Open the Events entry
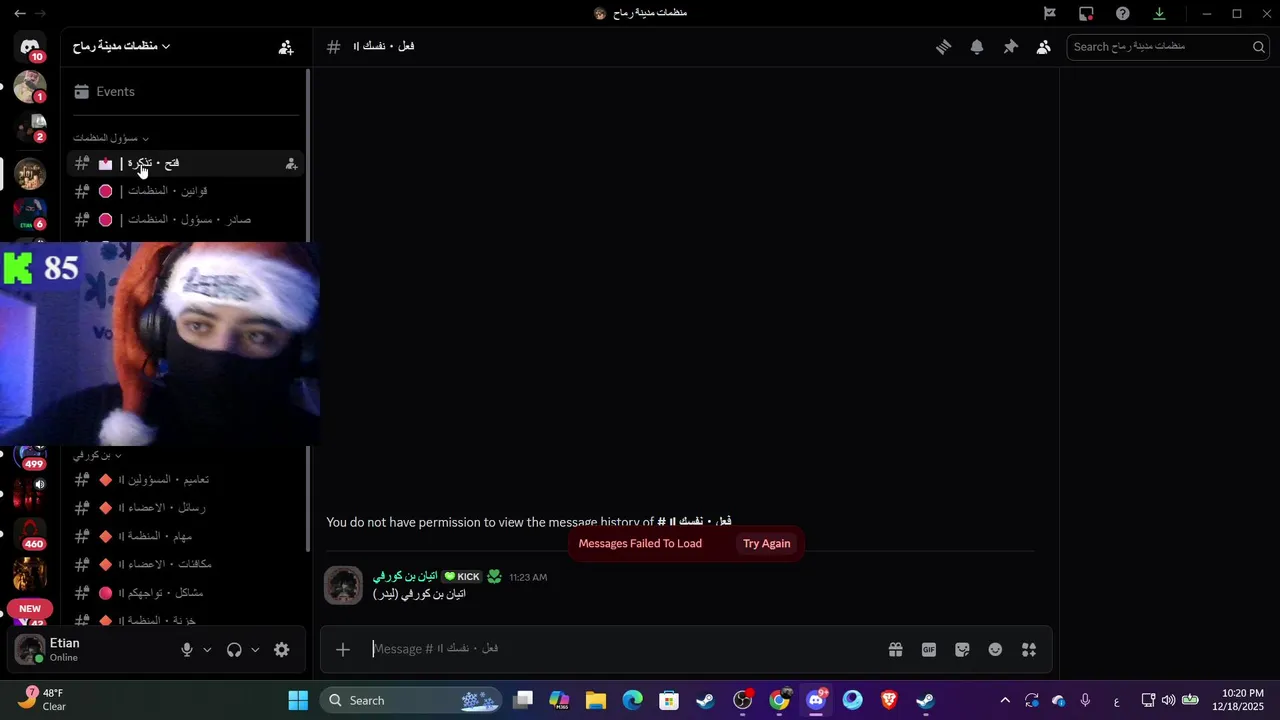The width and height of the screenshot is (1280, 720). pyautogui.click(x=185, y=91)
